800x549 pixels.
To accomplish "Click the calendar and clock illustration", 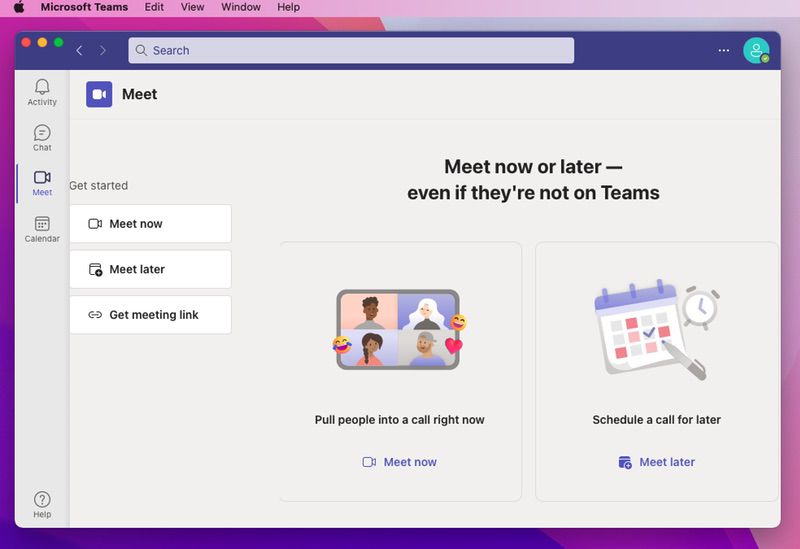I will coord(657,330).
